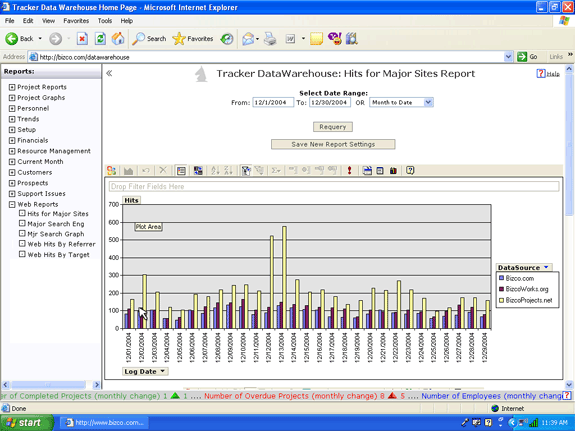This screenshot has height=431, width=575.
Task: Click the Save New Report Settings button
Action: pos(333,144)
